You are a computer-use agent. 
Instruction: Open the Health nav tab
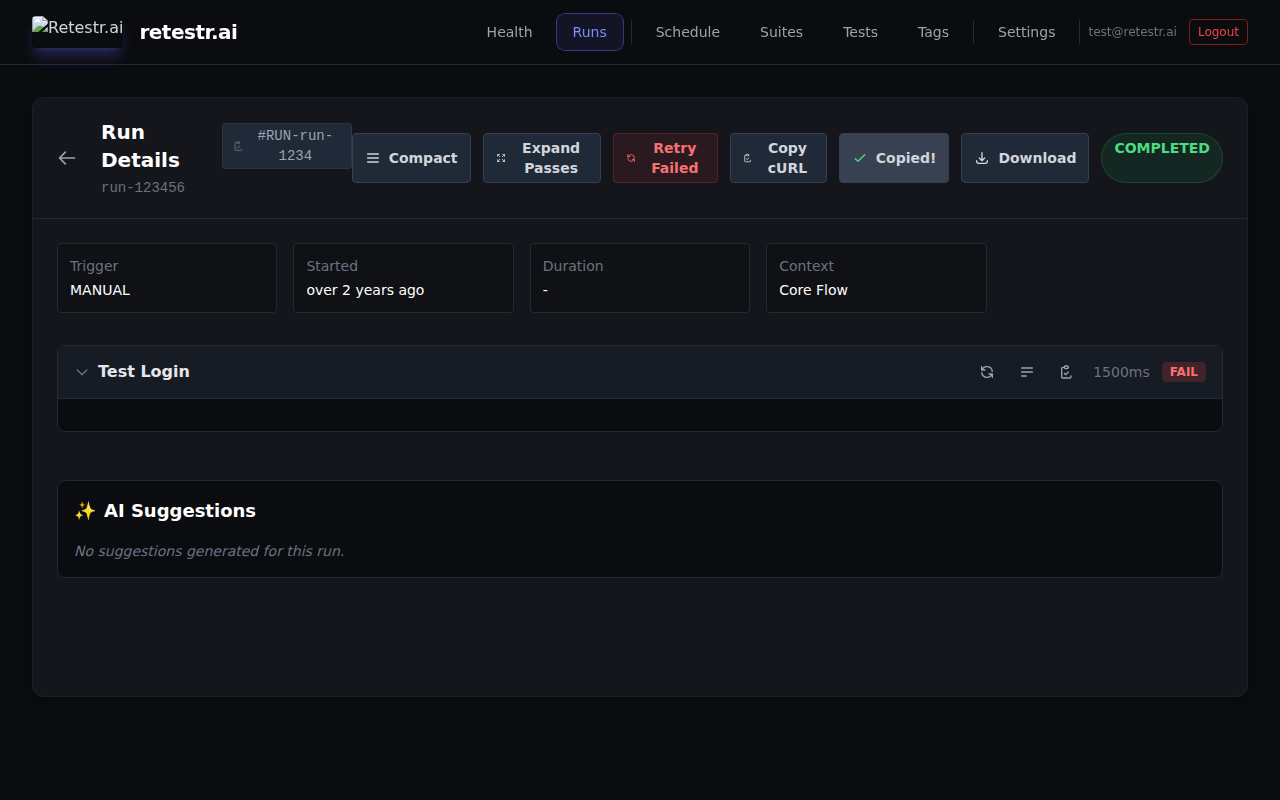click(509, 32)
